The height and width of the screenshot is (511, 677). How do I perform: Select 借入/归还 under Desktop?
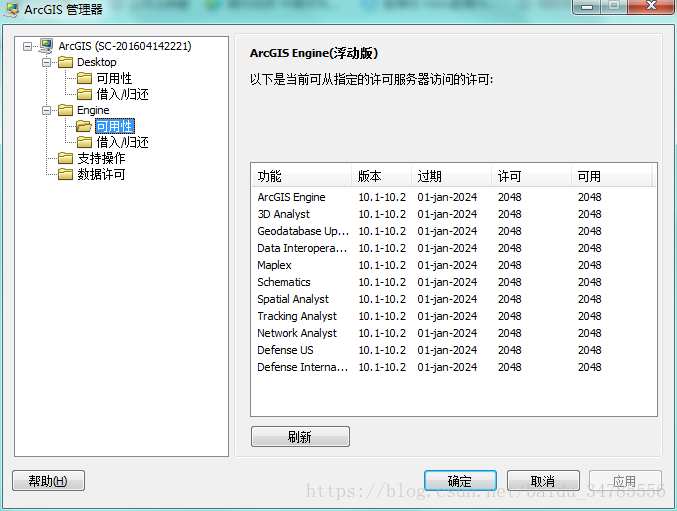pos(123,94)
